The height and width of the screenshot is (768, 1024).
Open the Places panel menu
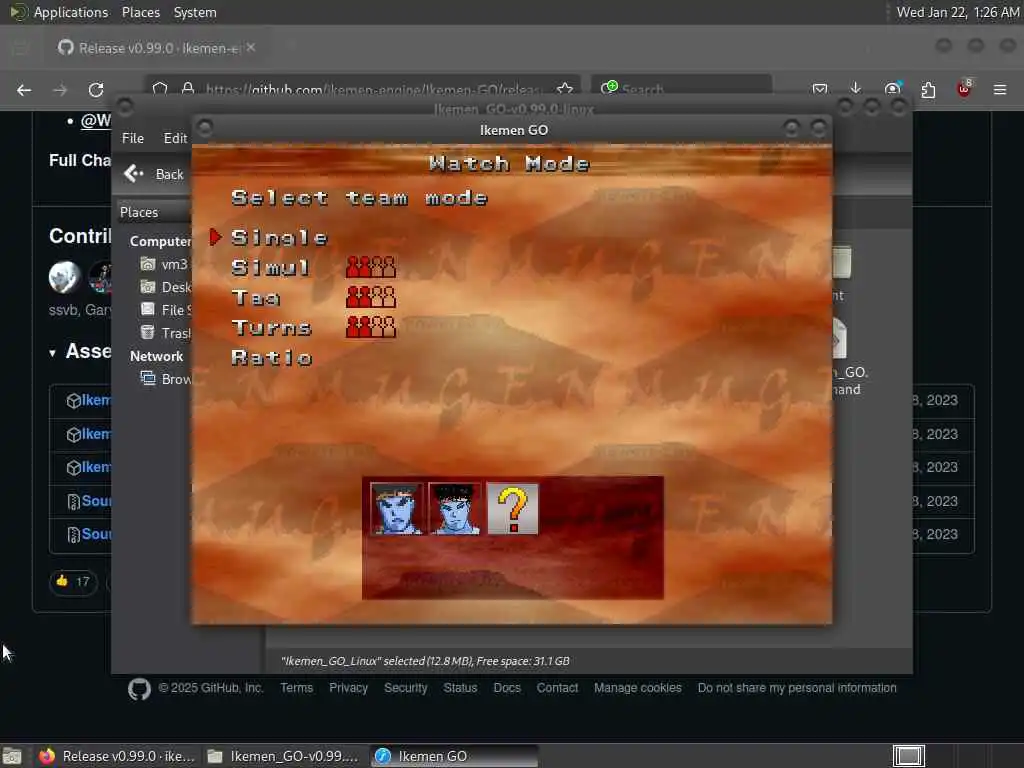tap(140, 12)
